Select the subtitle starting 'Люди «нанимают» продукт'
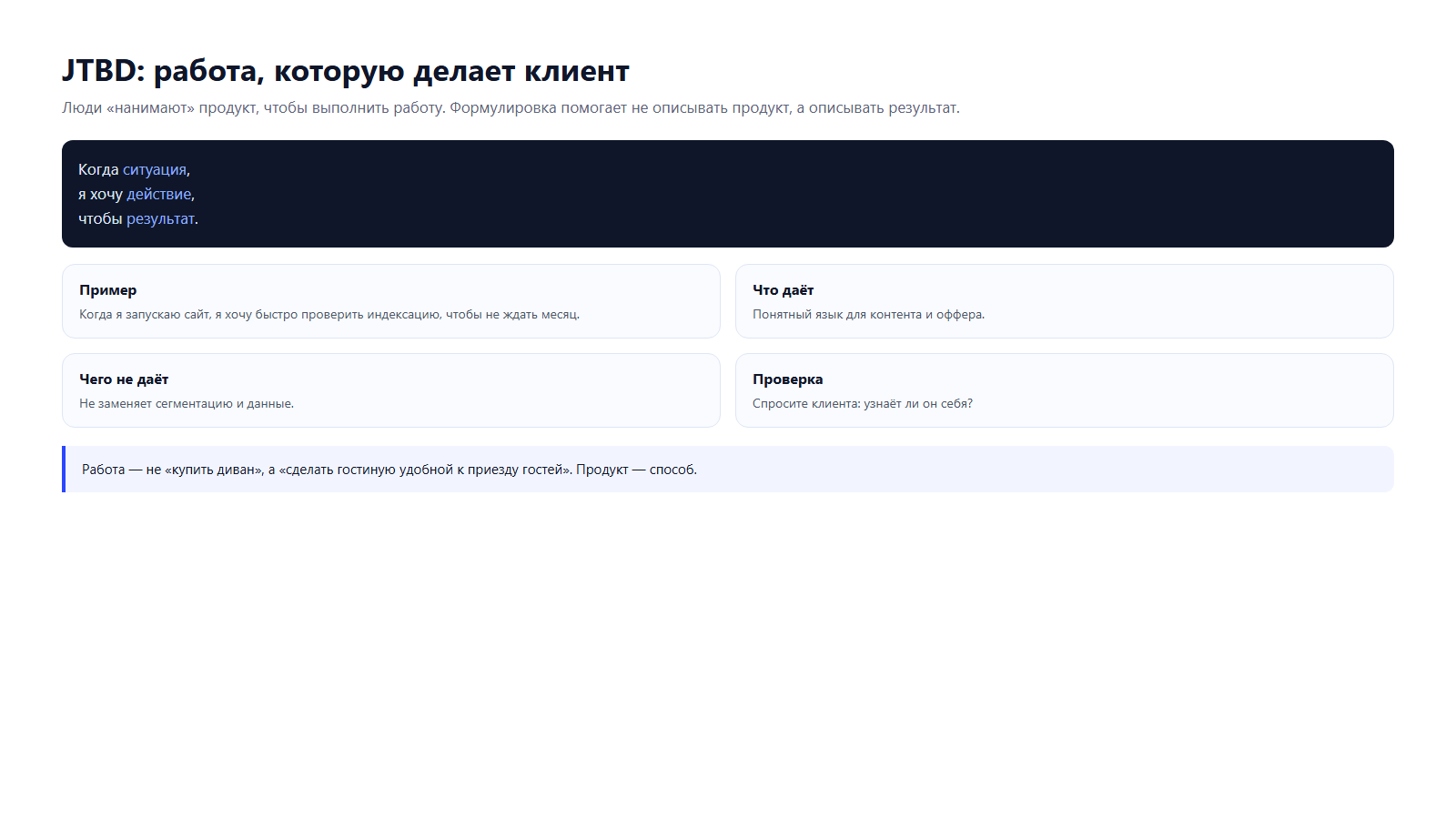Screen dimensions: 1456x819 (511, 107)
